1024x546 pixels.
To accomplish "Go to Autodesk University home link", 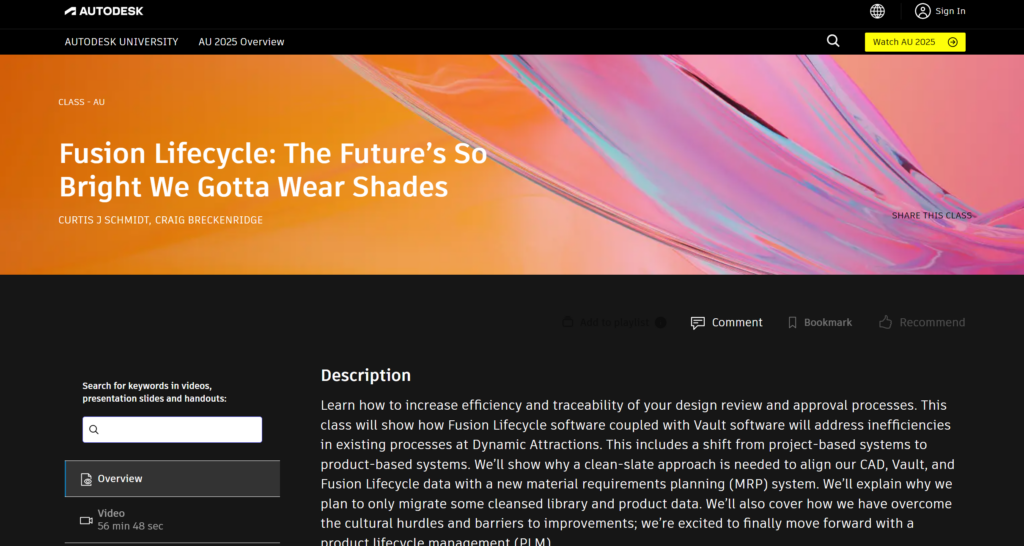I will [121, 42].
